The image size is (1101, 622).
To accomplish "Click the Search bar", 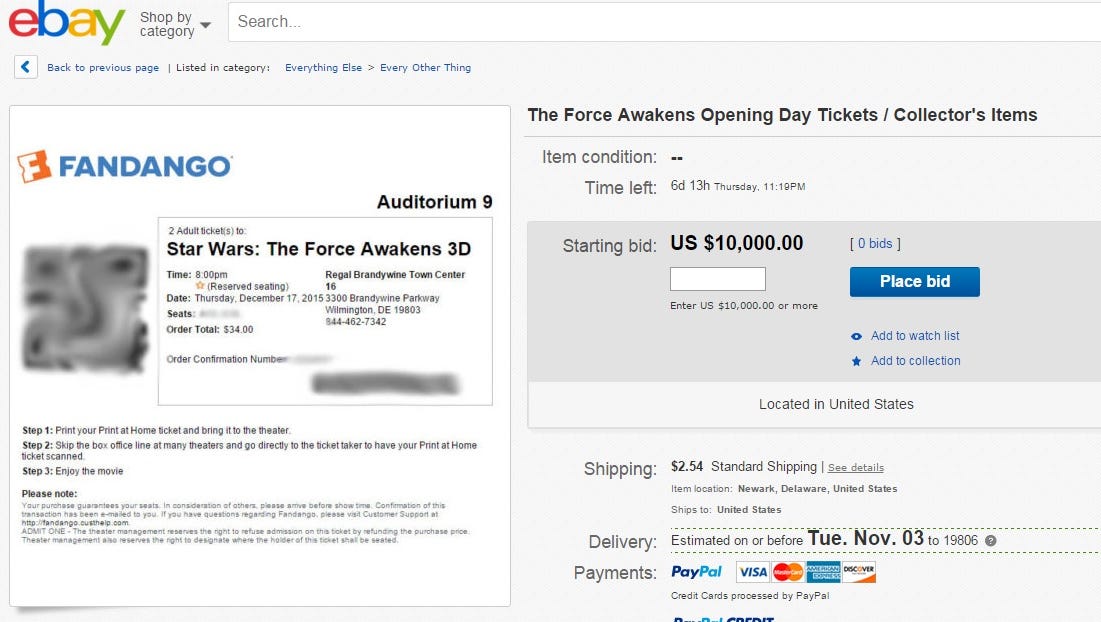I will [500, 22].
